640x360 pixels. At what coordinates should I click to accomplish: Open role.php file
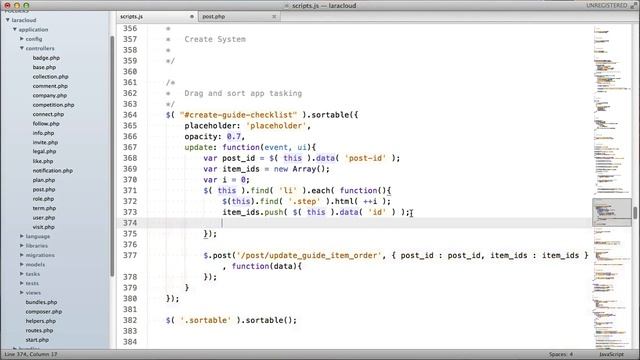point(43,199)
